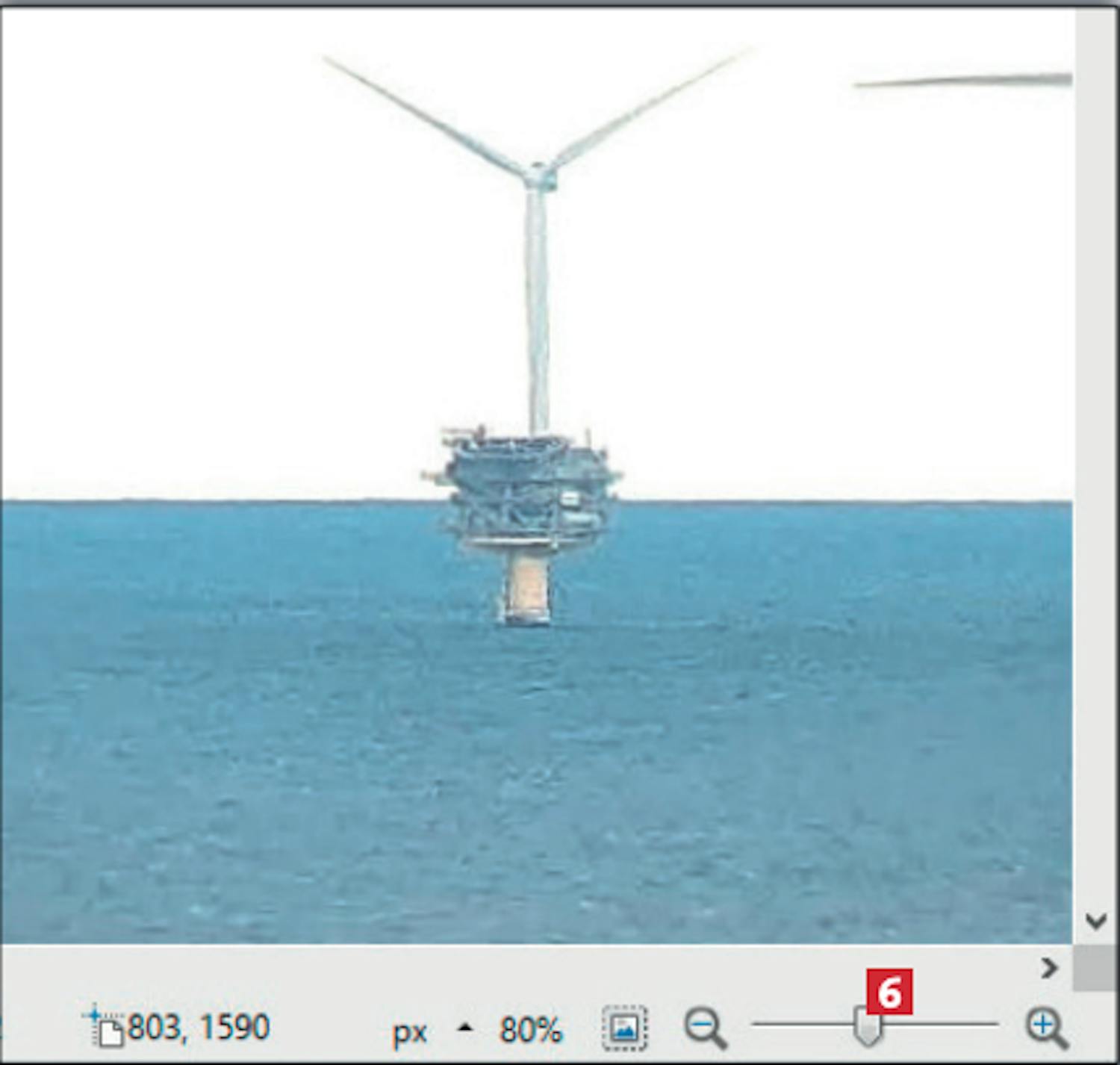Screen dimensions: 1120x1065
Task: Click the vertical scrollbar track
Action: click(1095, 448)
